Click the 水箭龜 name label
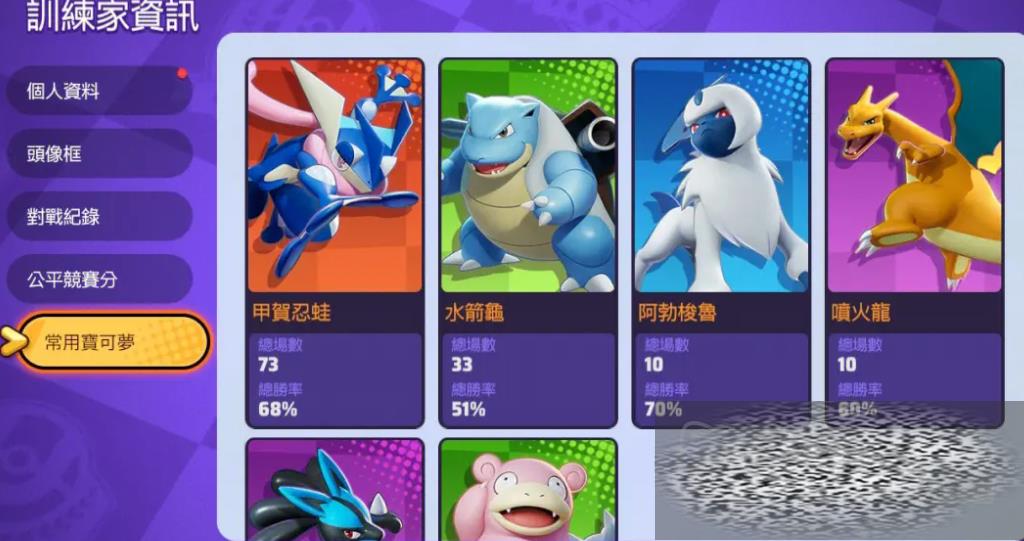Image resolution: width=1024 pixels, height=541 pixels. pos(474,312)
